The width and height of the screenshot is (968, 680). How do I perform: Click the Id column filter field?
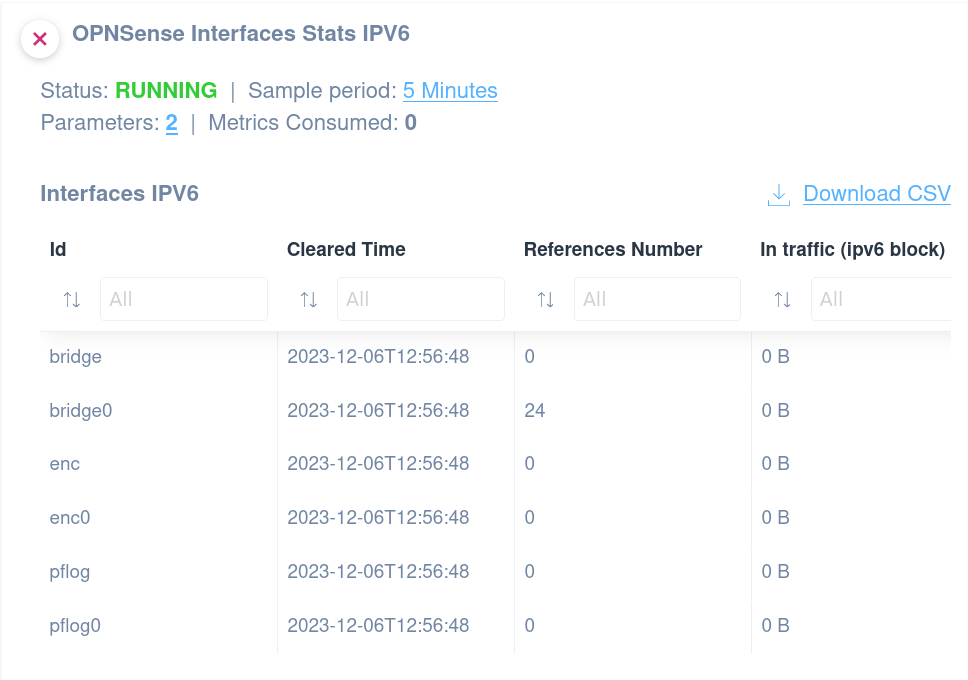pos(184,298)
